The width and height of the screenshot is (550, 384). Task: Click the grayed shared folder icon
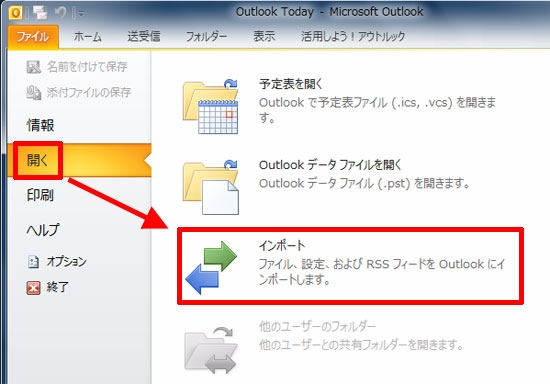click(210, 350)
